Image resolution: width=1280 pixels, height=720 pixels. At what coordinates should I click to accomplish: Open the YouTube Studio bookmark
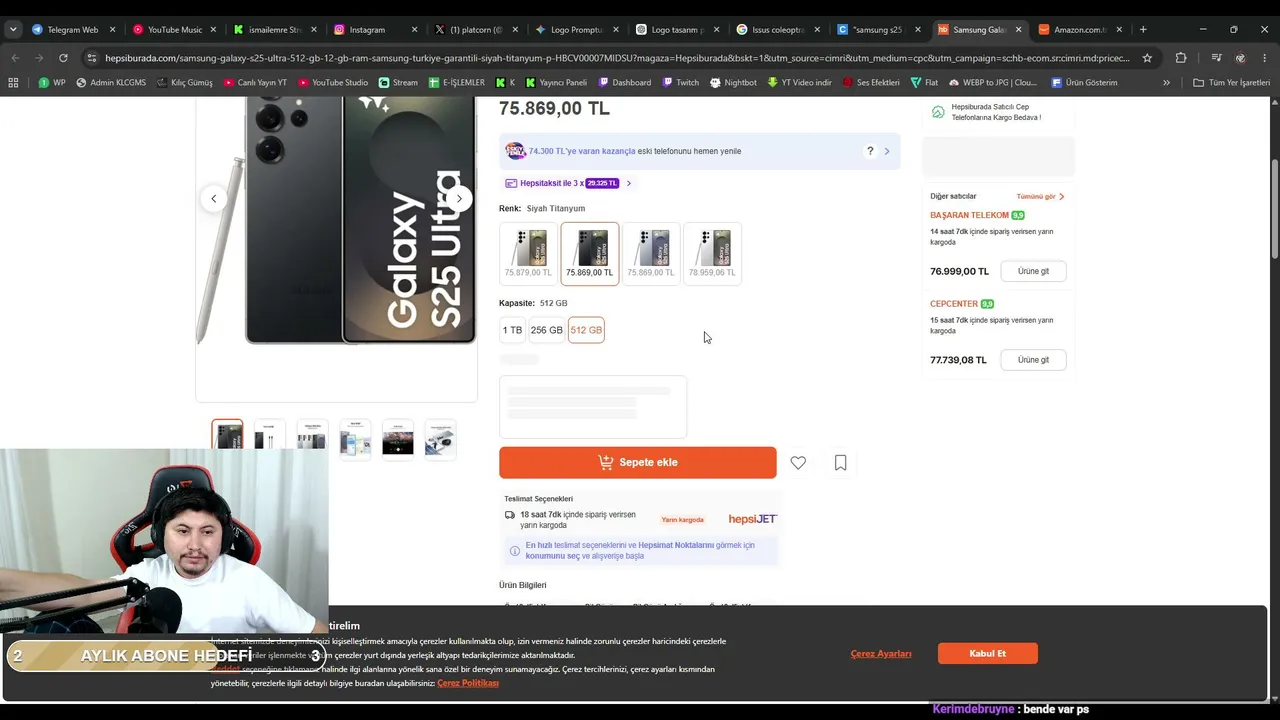click(333, 83)
